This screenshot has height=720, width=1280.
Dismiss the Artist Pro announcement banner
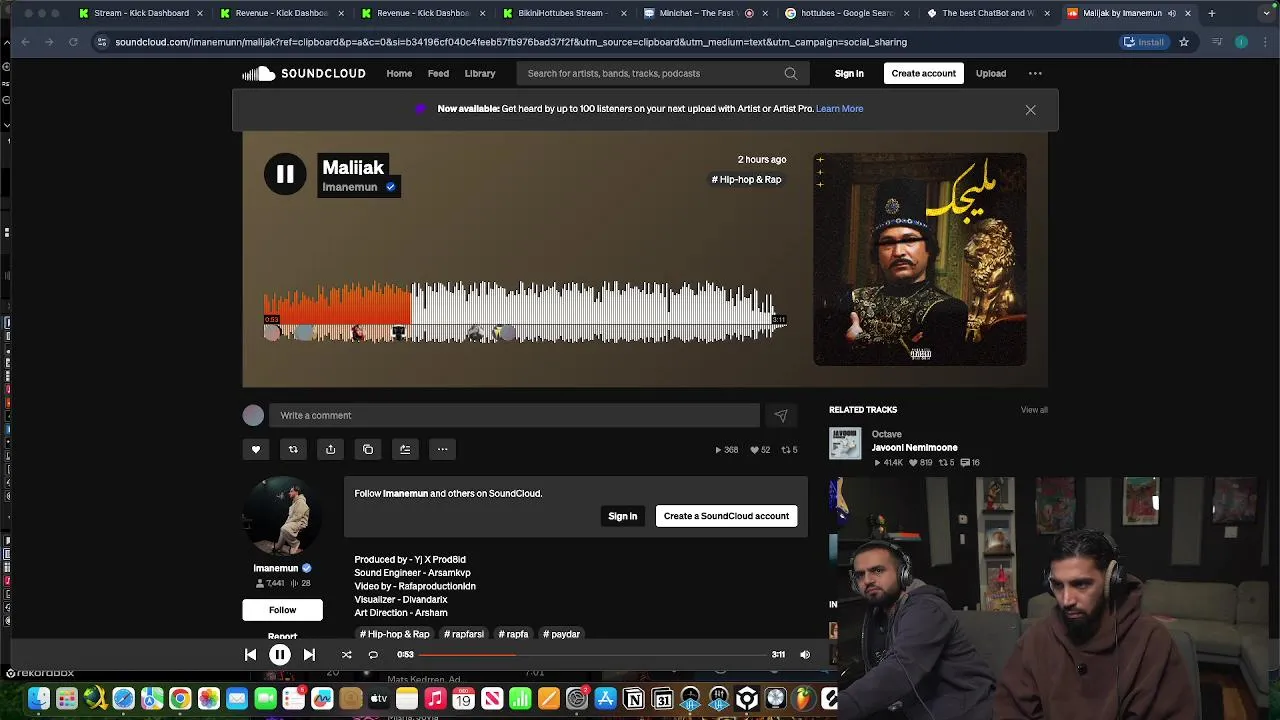click(x=1030, y=110)
